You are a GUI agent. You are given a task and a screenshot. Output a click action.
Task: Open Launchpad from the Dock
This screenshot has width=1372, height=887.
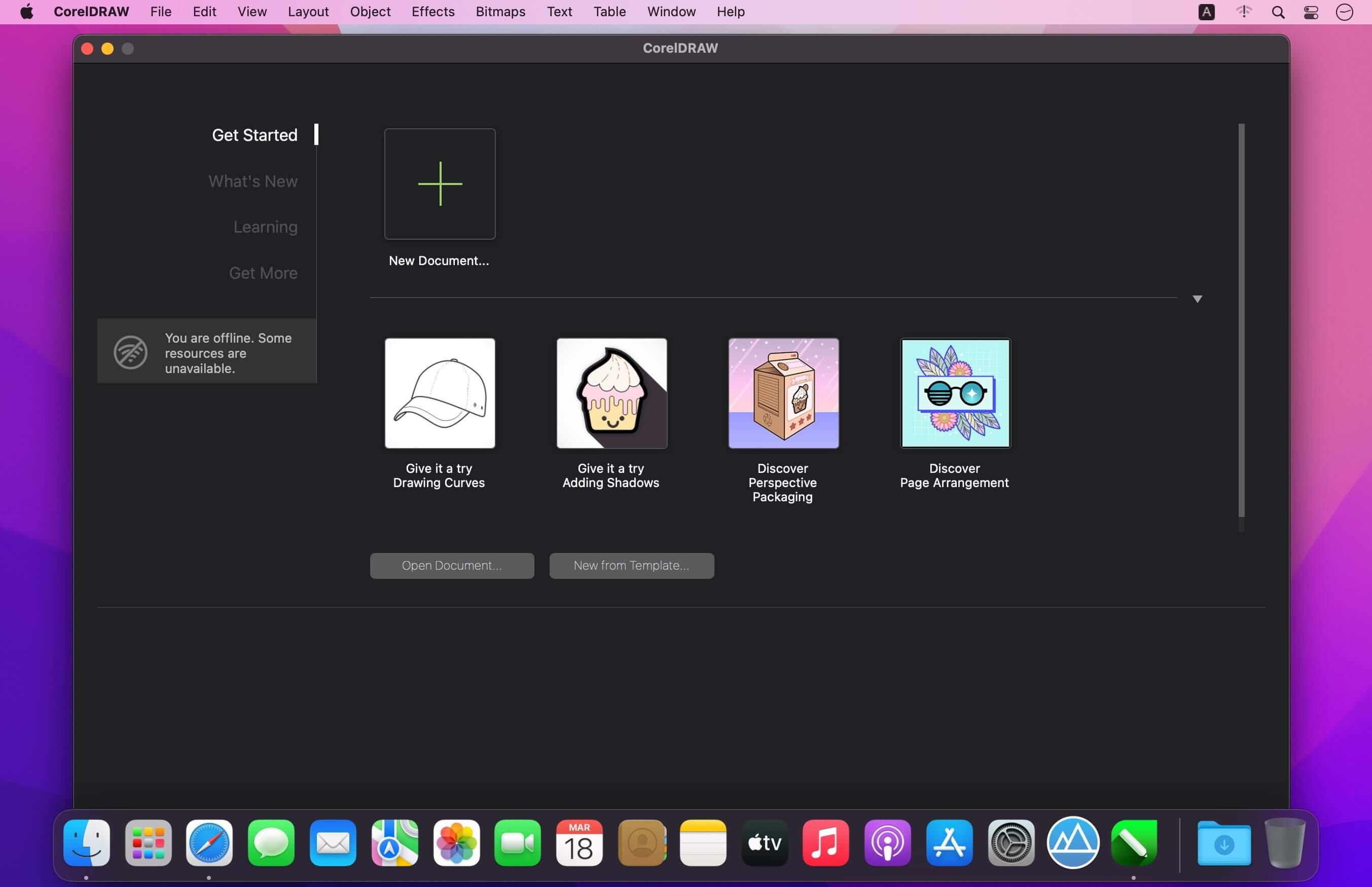pyautogui.click(x=148, y=843)
